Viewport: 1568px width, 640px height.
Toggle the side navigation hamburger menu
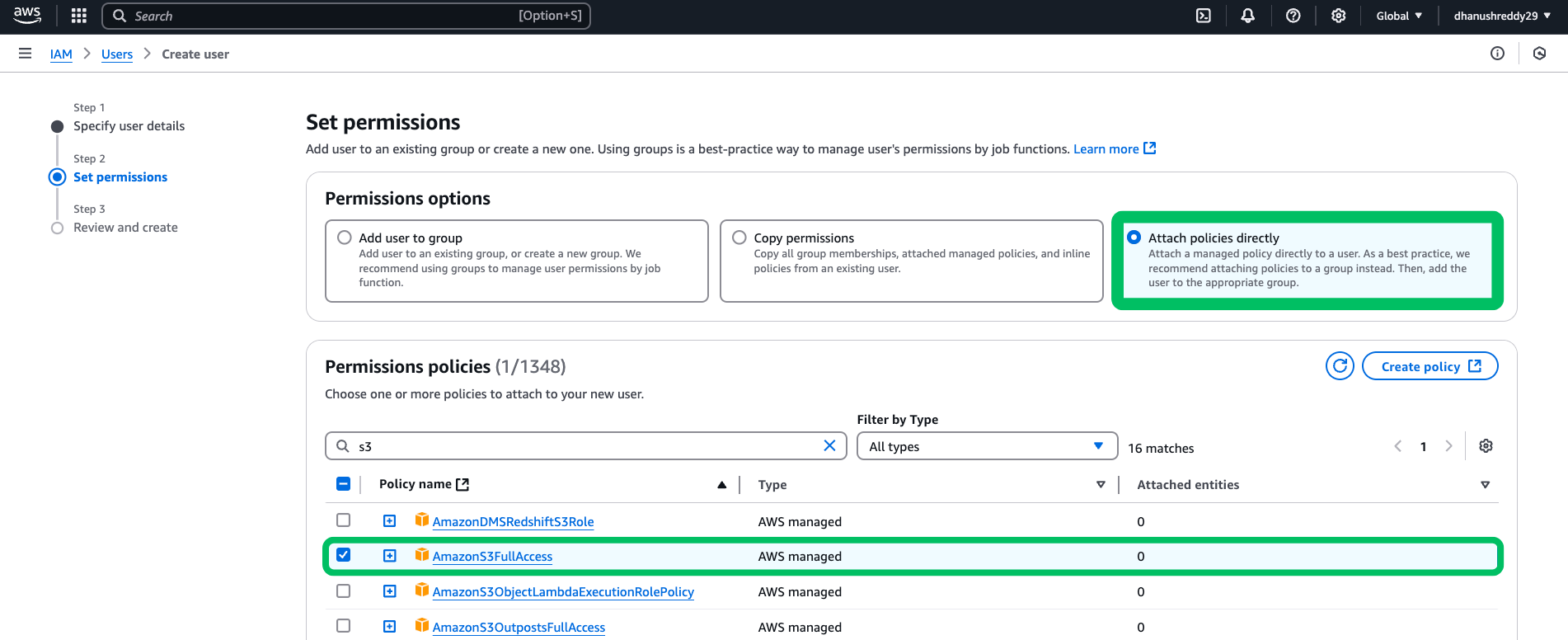(x=25, y=54)
